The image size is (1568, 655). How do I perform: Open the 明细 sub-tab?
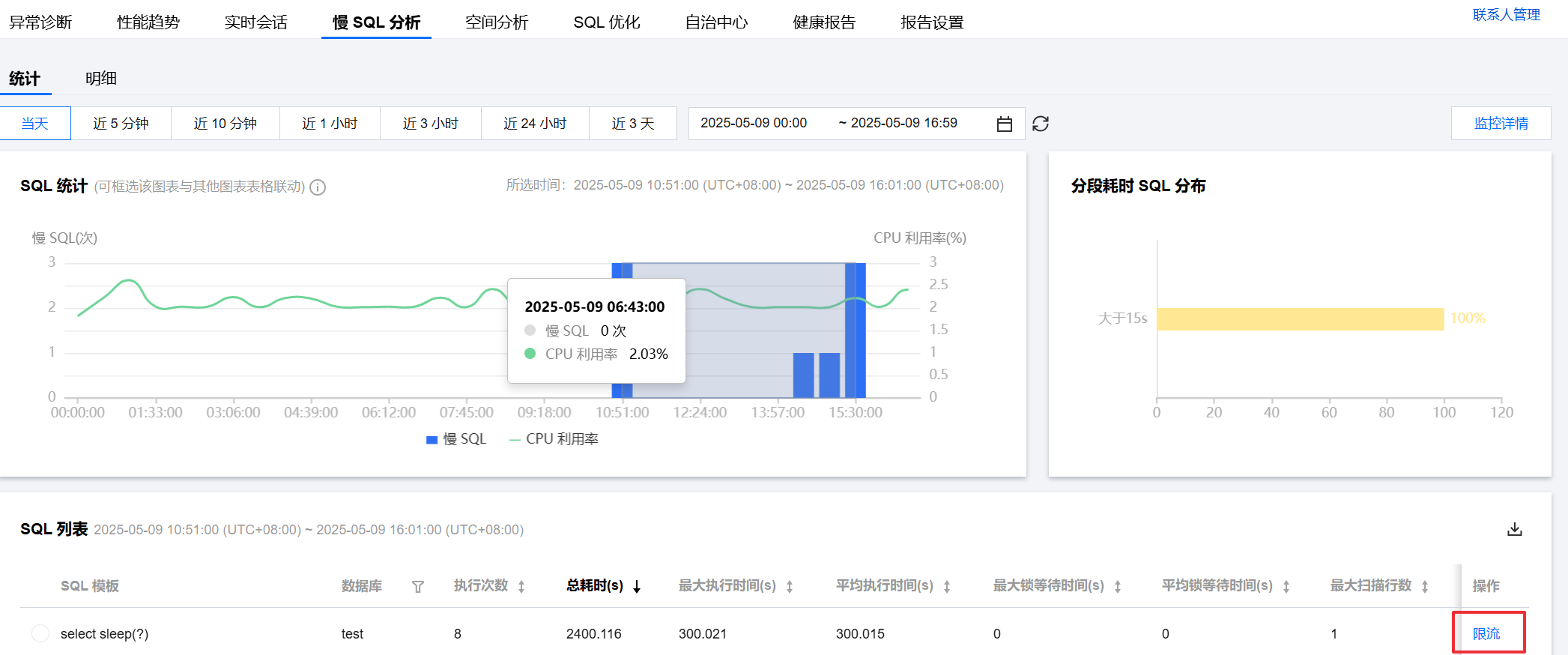point(101,79)
